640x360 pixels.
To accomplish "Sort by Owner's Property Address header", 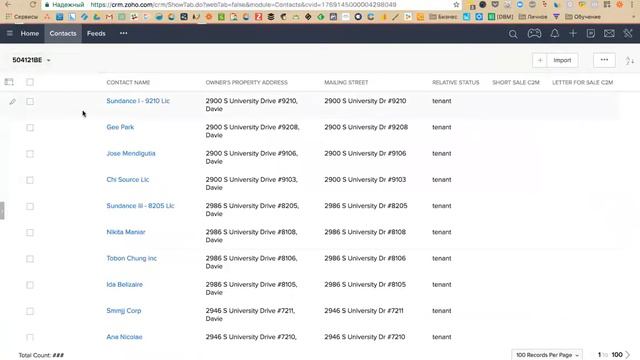I will click(x=247, y=82).
